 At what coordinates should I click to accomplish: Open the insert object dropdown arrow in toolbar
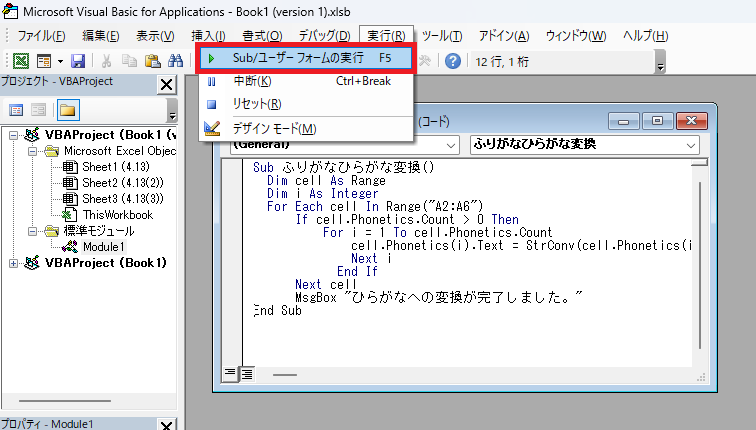click(58, 61)
